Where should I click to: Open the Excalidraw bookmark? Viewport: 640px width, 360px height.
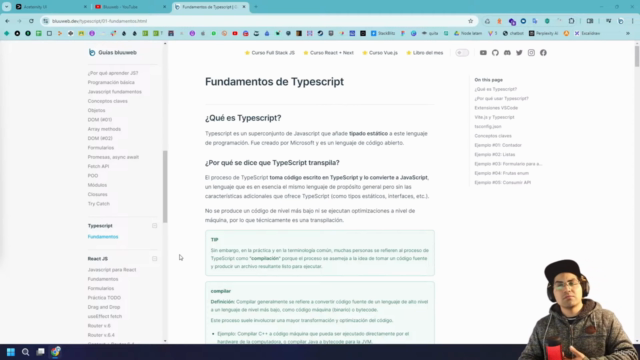pyautogui.click(x=587, y=33)
